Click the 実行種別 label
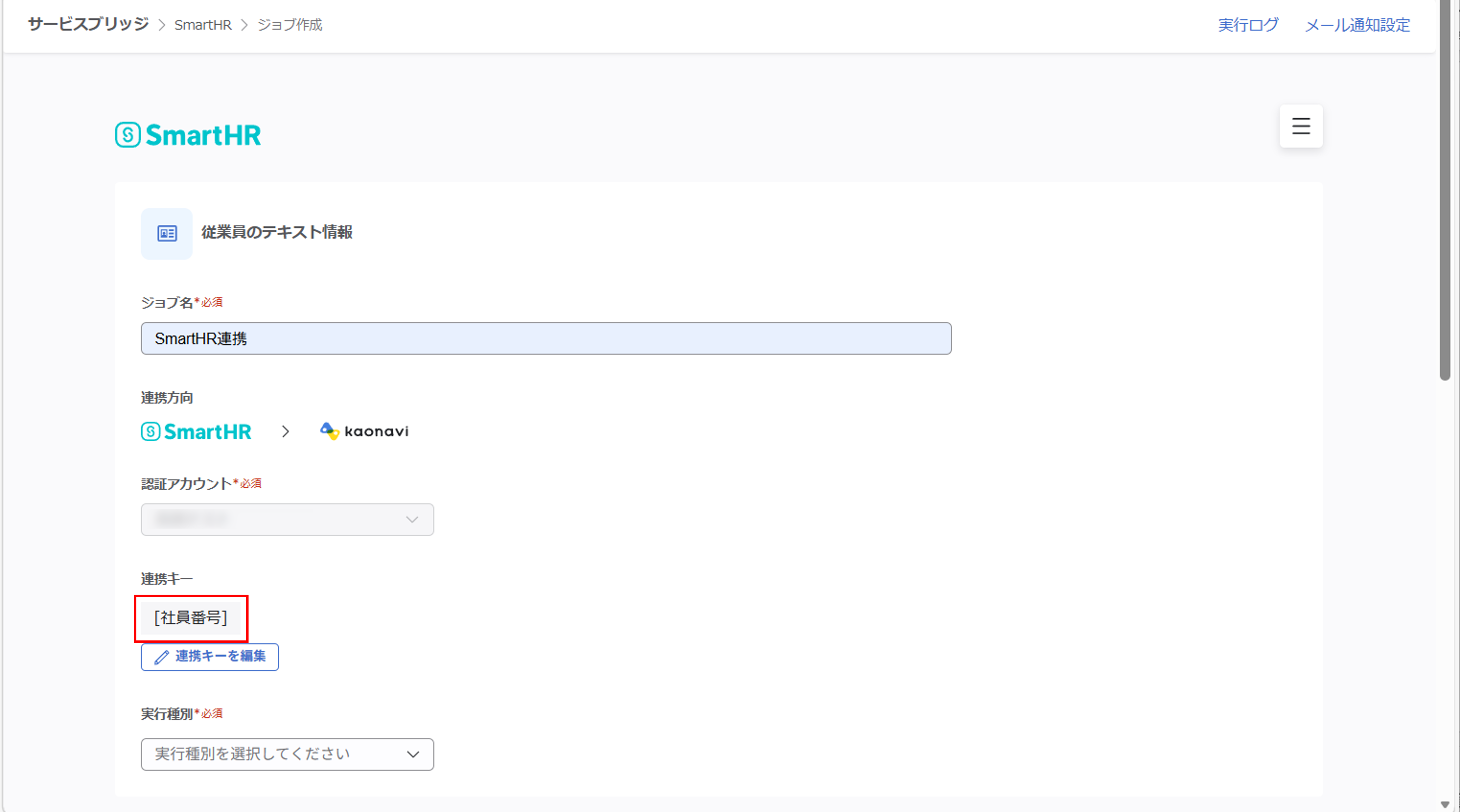 tap(167, 714)
